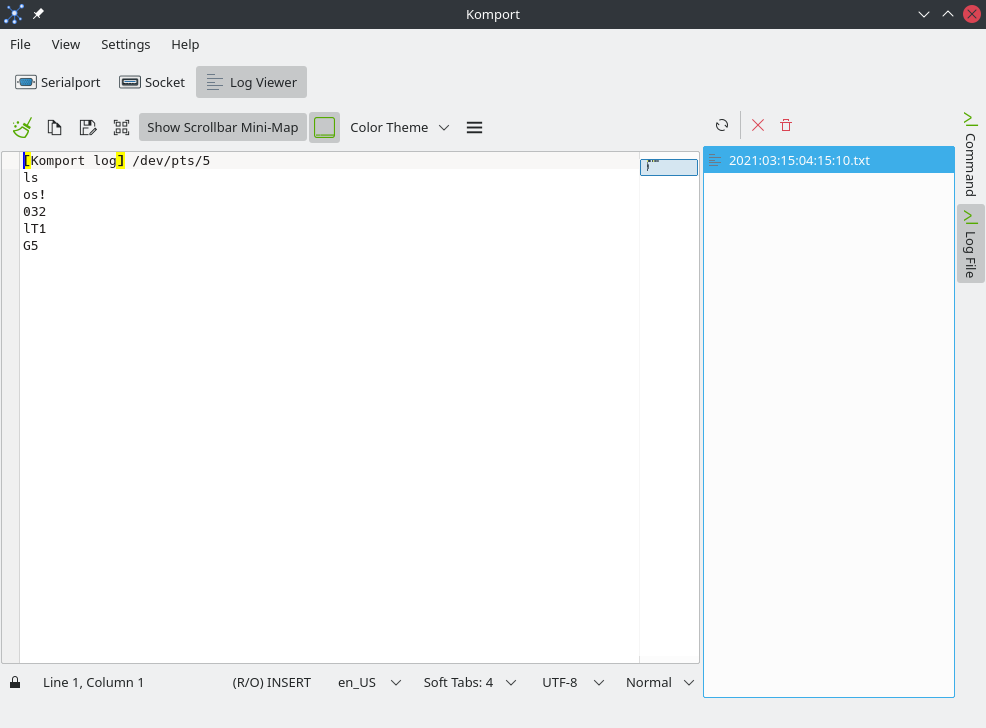
Task: Open the View menu
Action: pyautogui.click(x=66, y=45)
